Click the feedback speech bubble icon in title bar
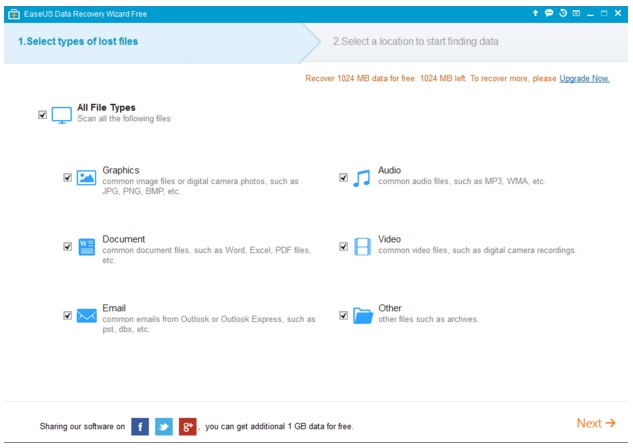The image size is (633, 448). point(549,13)
